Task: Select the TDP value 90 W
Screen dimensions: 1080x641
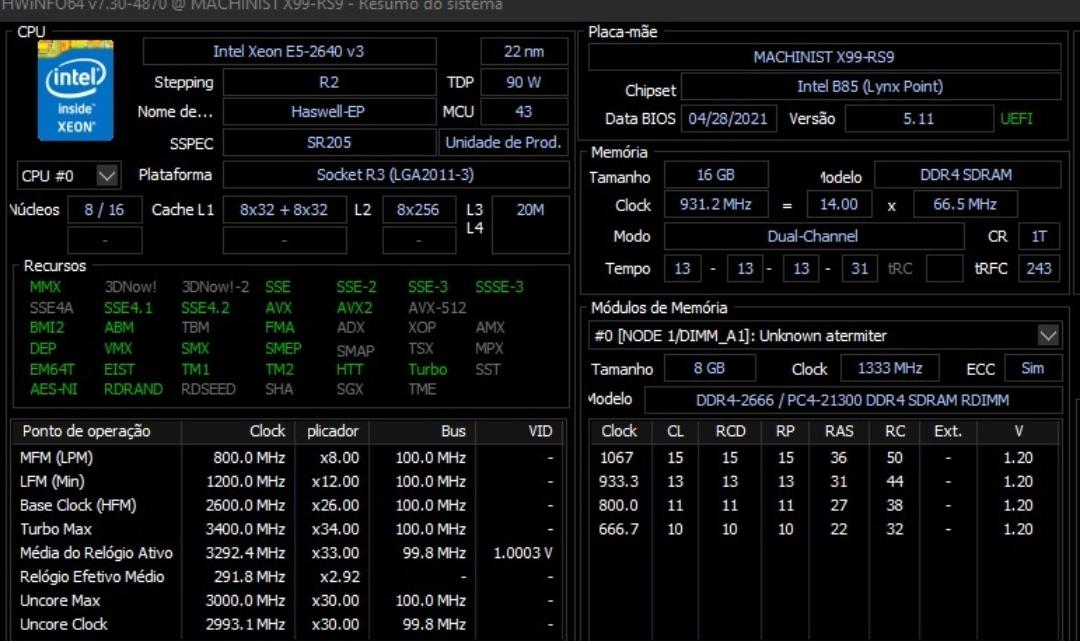Action: [x=523, y=83]
